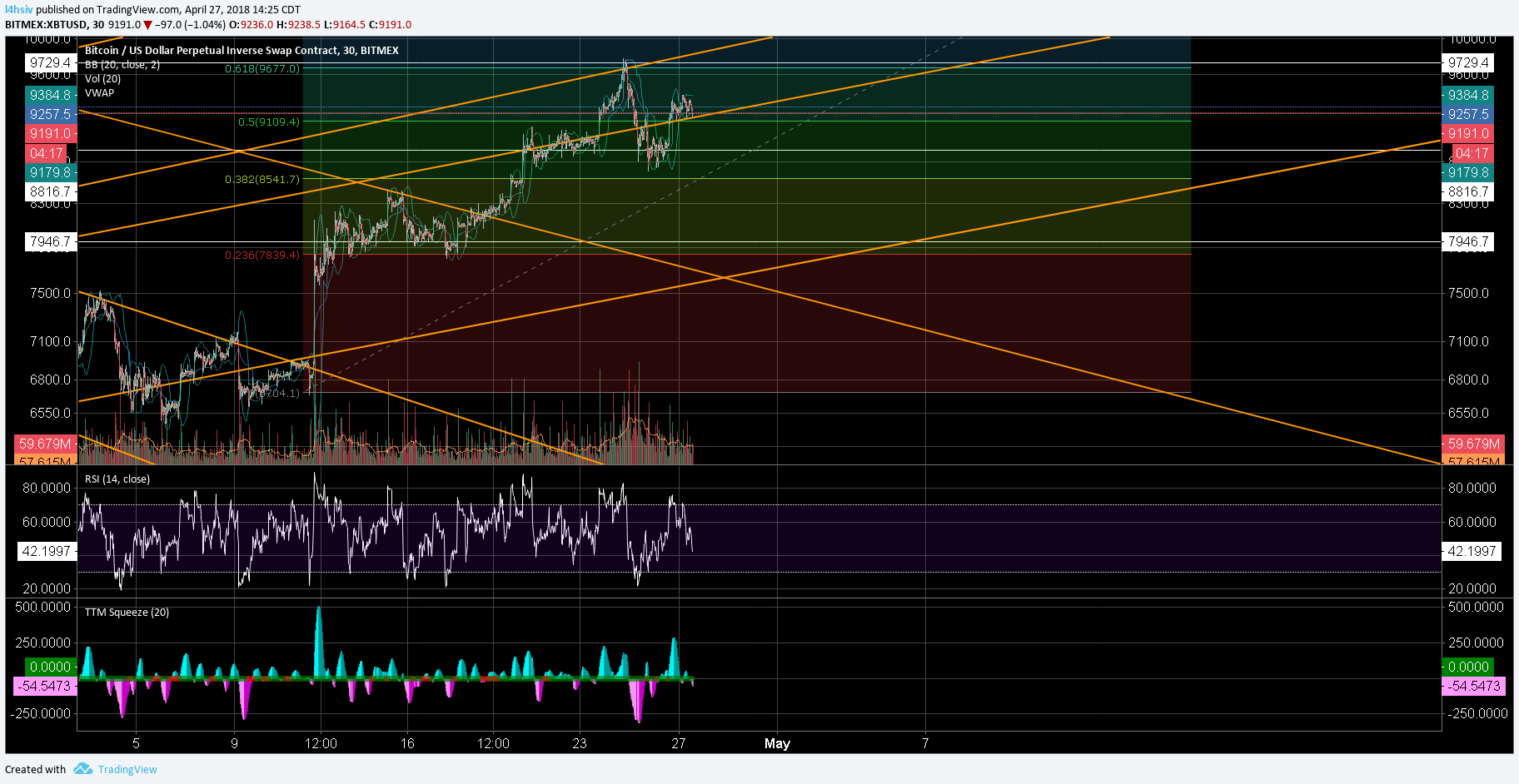Click the 7500.0 price label on left axis
The image size is (1519, 784).
point(50,294)
